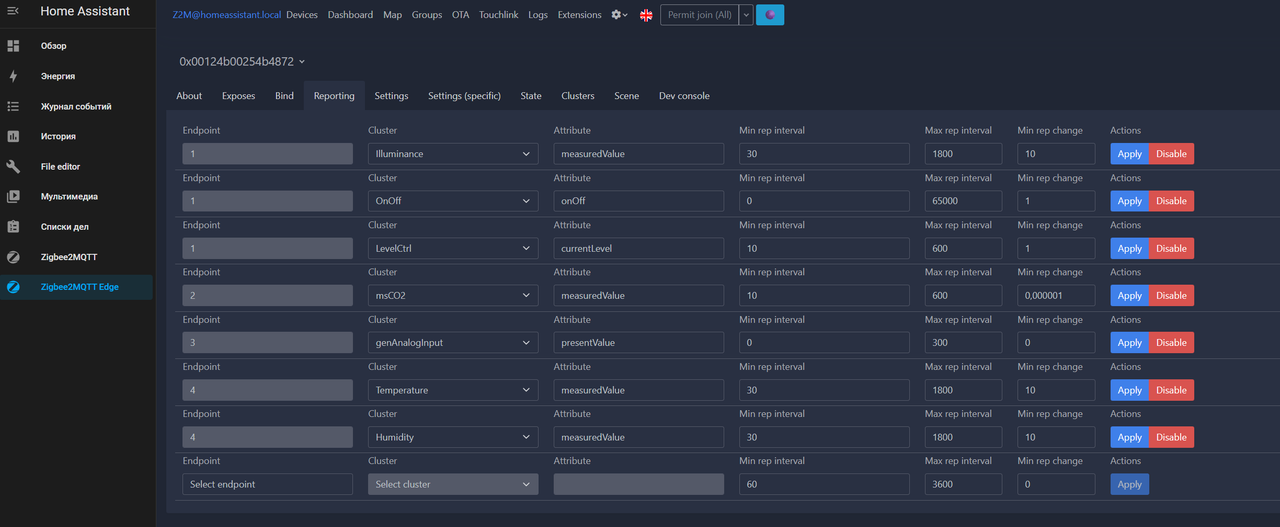This screenshot has width=1280, height=527.
Task: Open Groups in the top navigation
Action: [427, 15]
